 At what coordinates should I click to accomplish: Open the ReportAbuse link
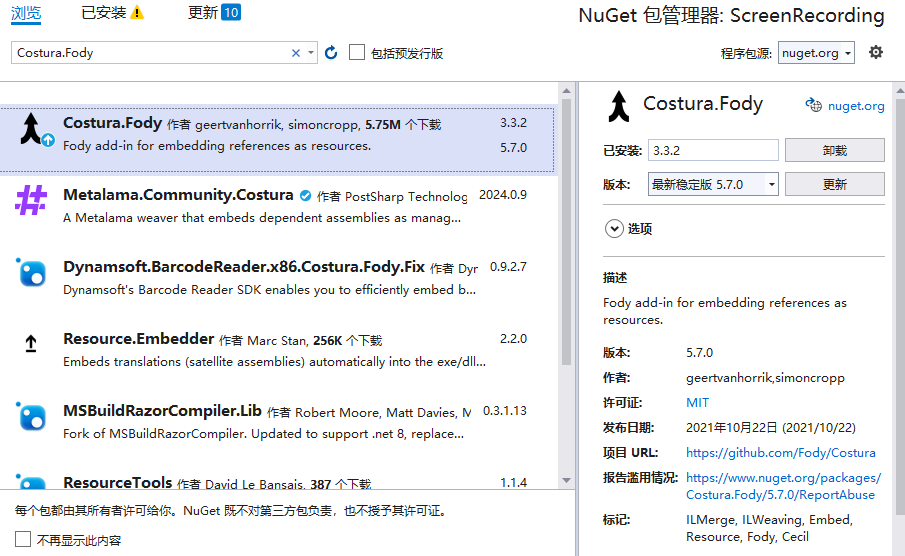pyautogui.click(x=783, y=486)
